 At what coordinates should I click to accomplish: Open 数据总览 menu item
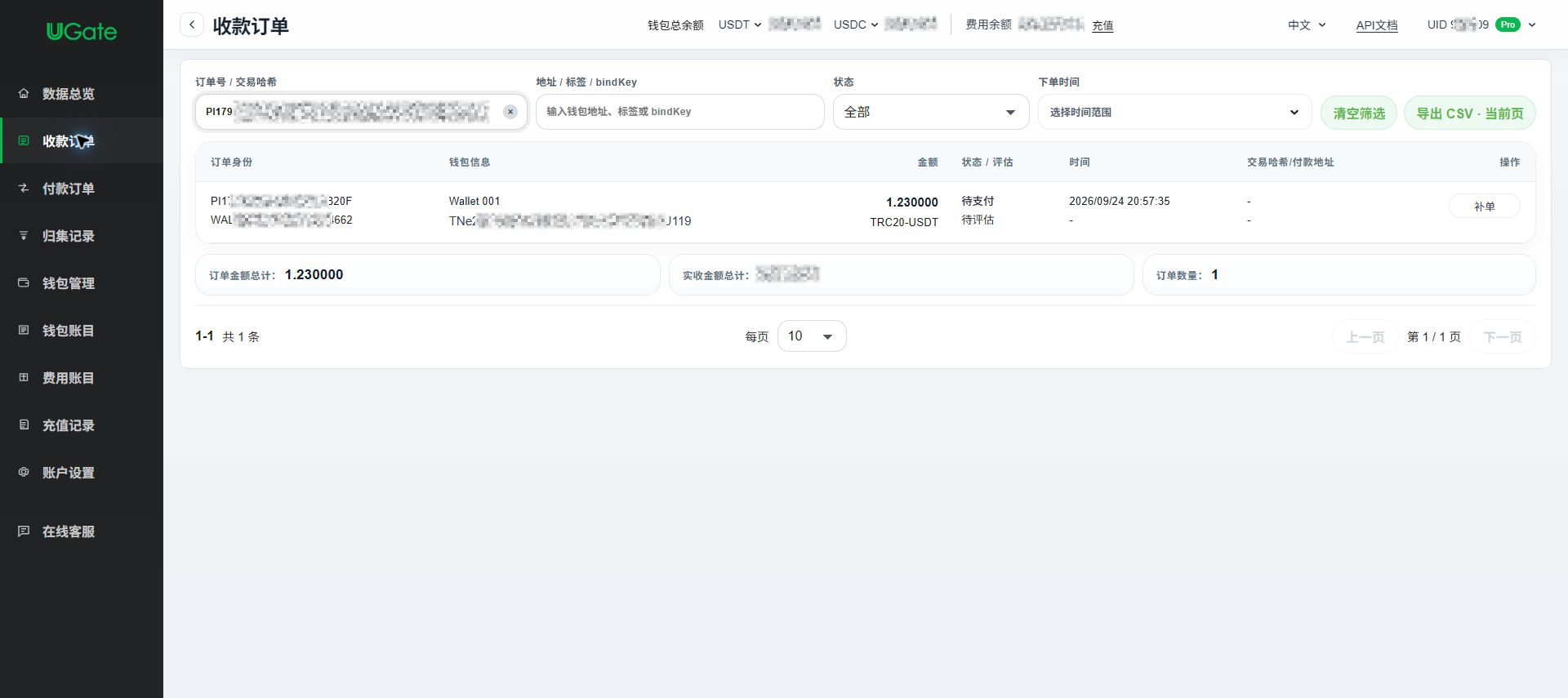coord(82,93)
